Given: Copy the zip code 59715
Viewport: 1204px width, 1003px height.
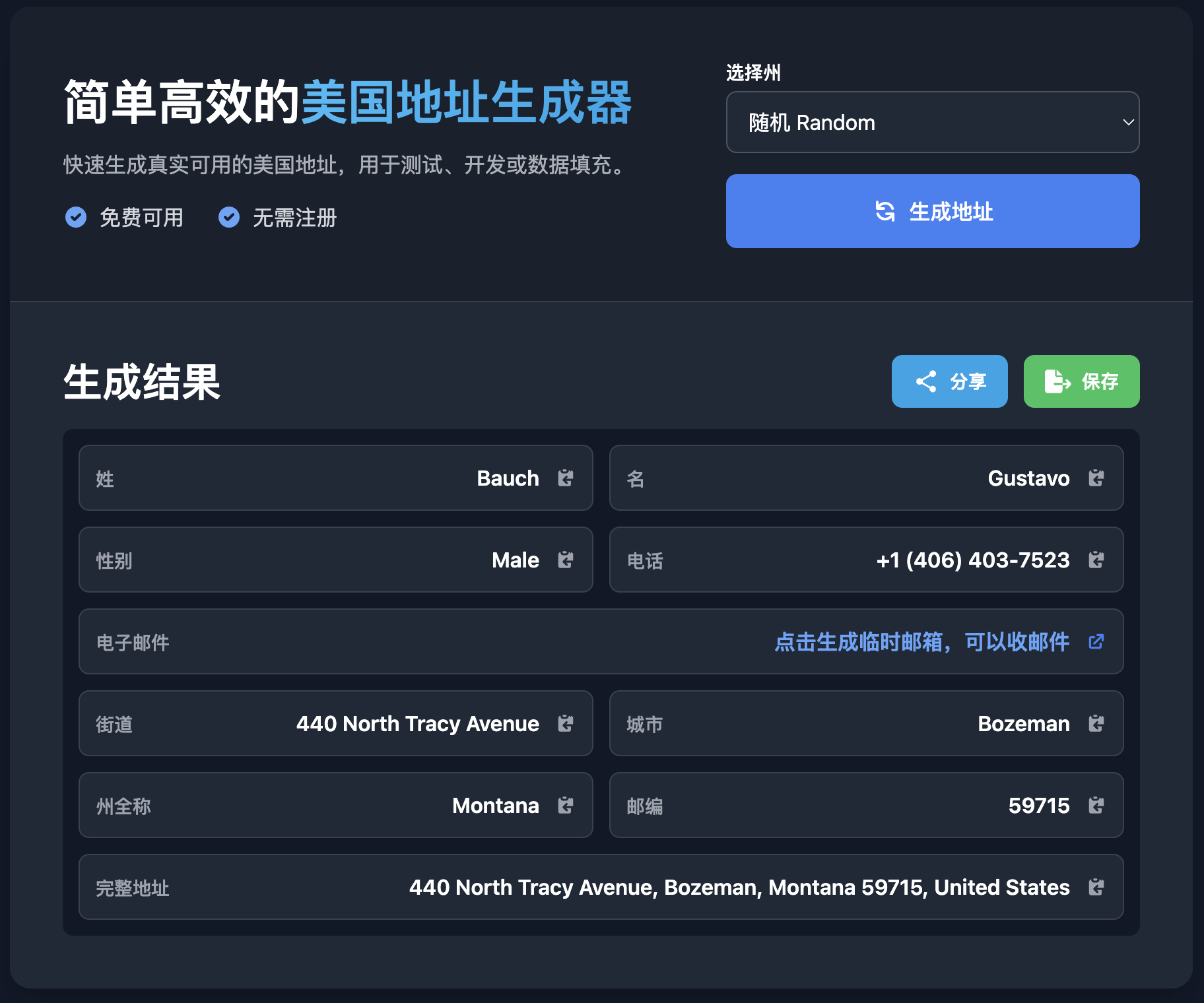Looking at the screenshot, I should pos(1096,805).
